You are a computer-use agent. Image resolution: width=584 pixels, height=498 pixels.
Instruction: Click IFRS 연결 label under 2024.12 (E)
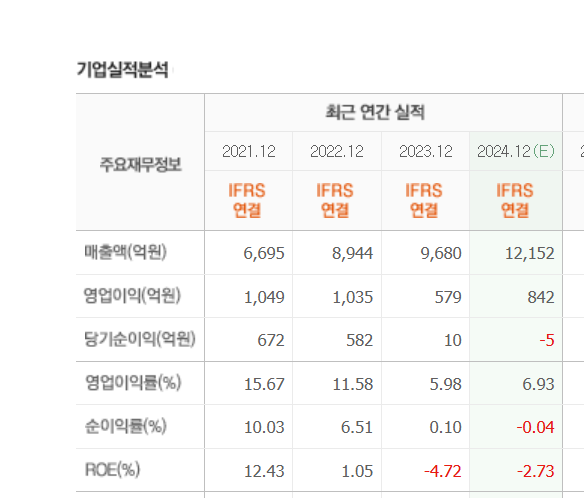(515, 200)
